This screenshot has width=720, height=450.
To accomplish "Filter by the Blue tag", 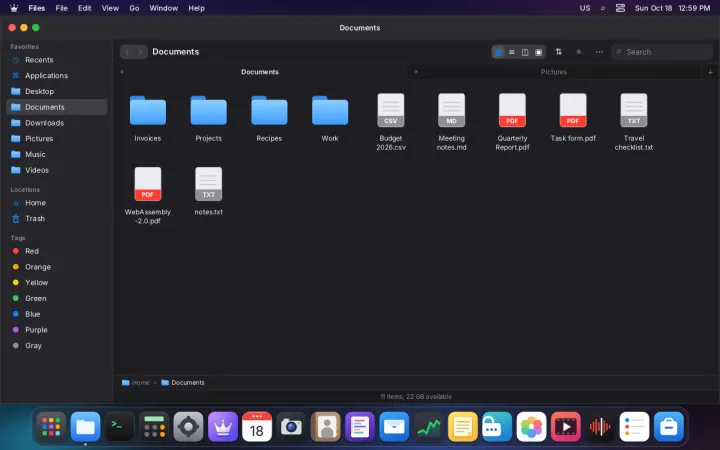I will 56,314.
